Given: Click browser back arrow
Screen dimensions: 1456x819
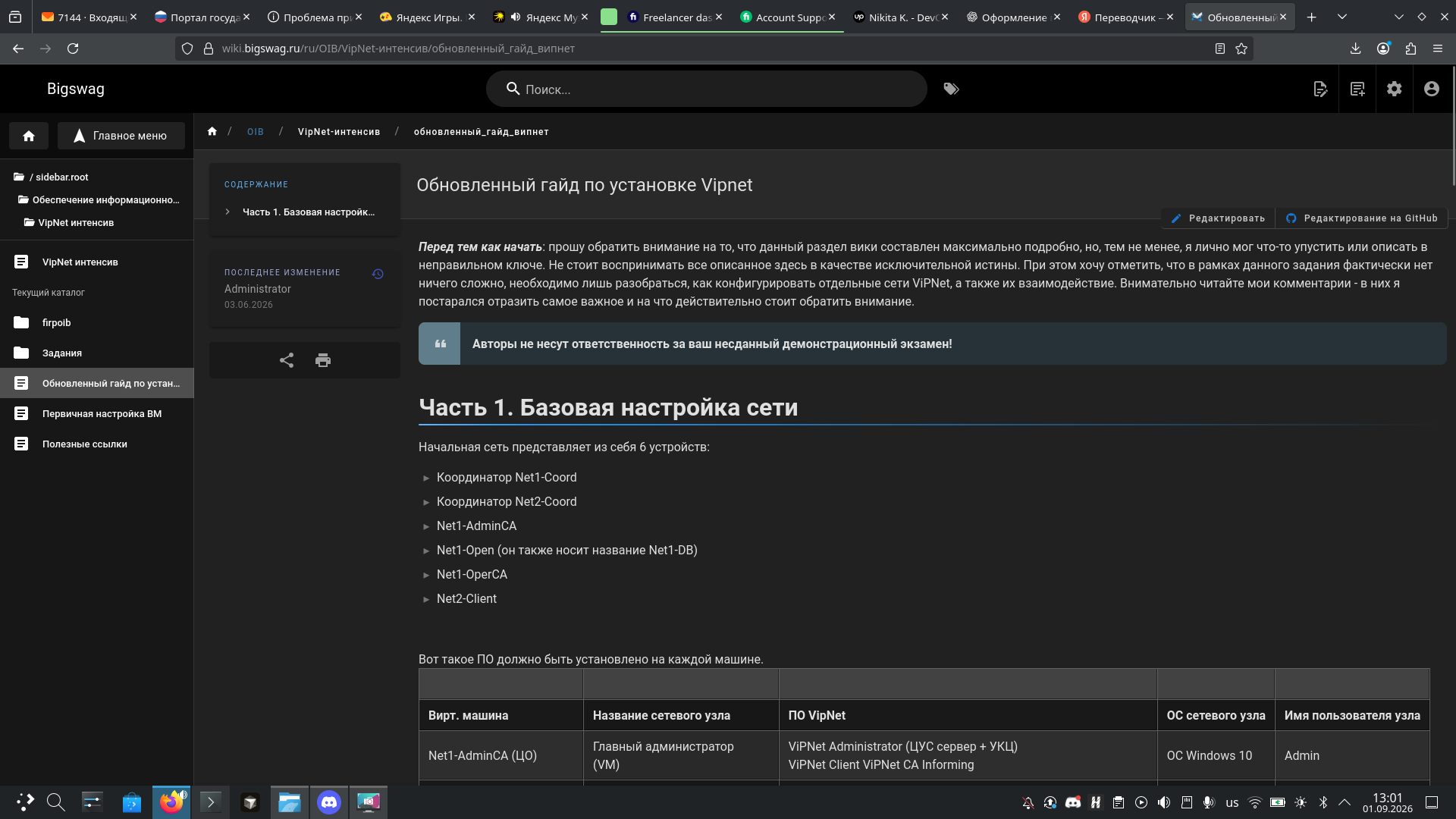Looking at the screenshot, I should point(18,49).
